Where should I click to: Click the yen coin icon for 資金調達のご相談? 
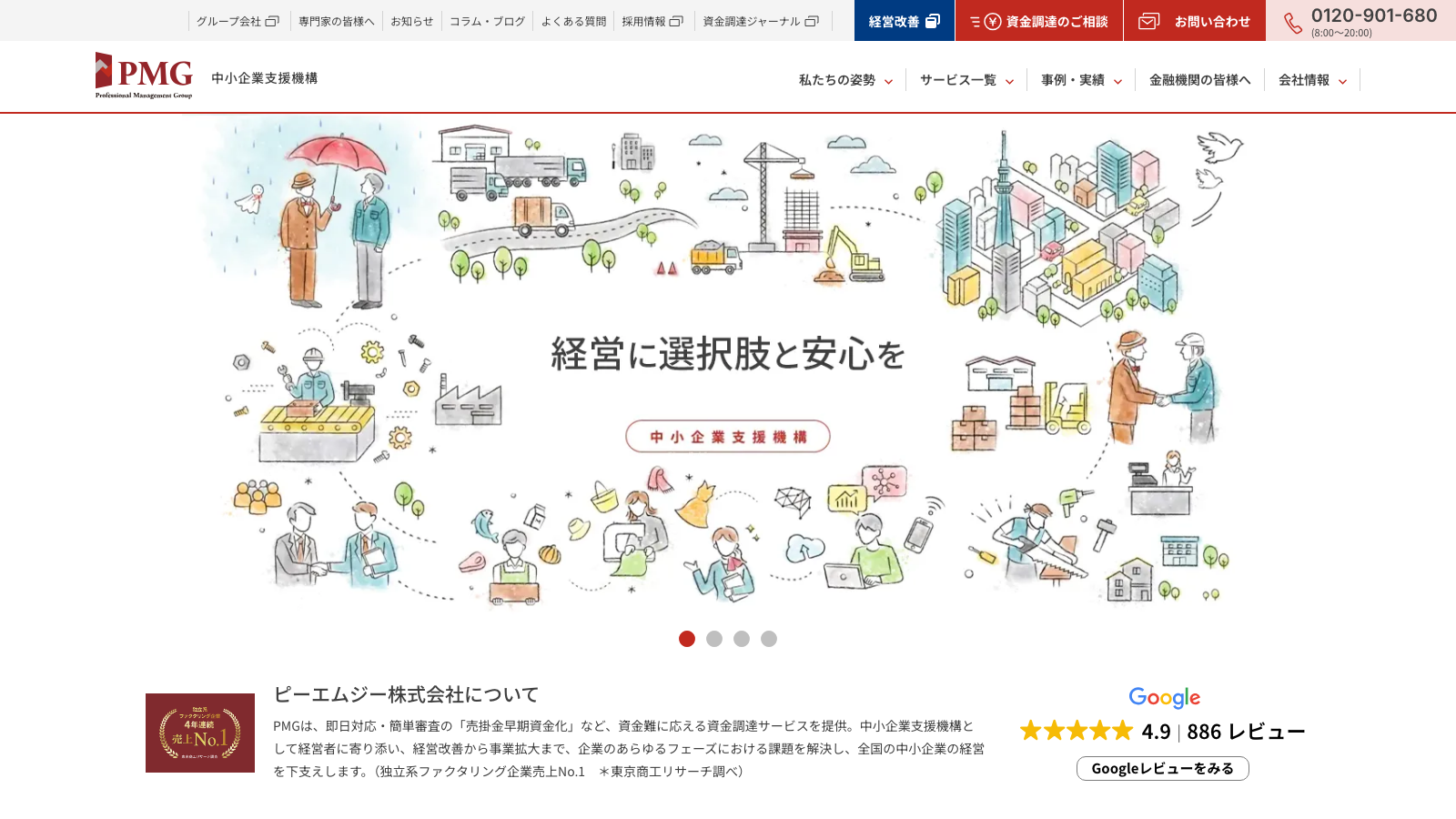point(993,21)
